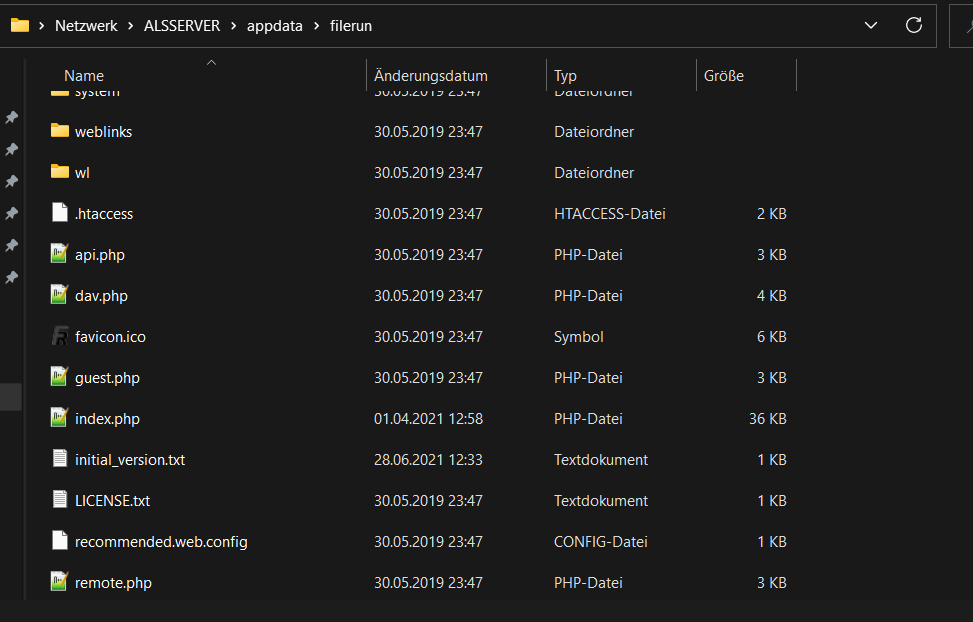Click the index.php file name

107,418
